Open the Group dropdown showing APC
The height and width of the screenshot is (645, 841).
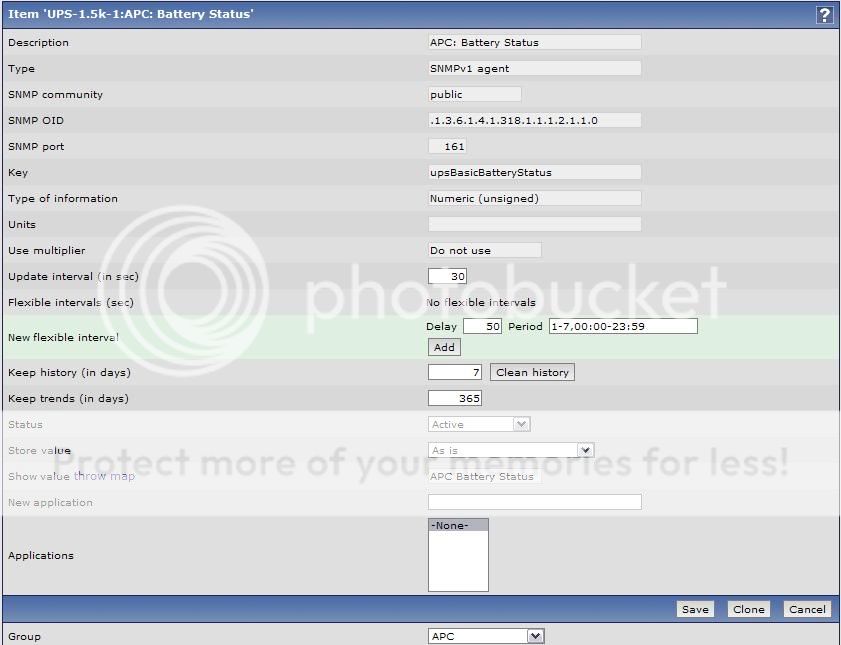click(x=486, y=636)
